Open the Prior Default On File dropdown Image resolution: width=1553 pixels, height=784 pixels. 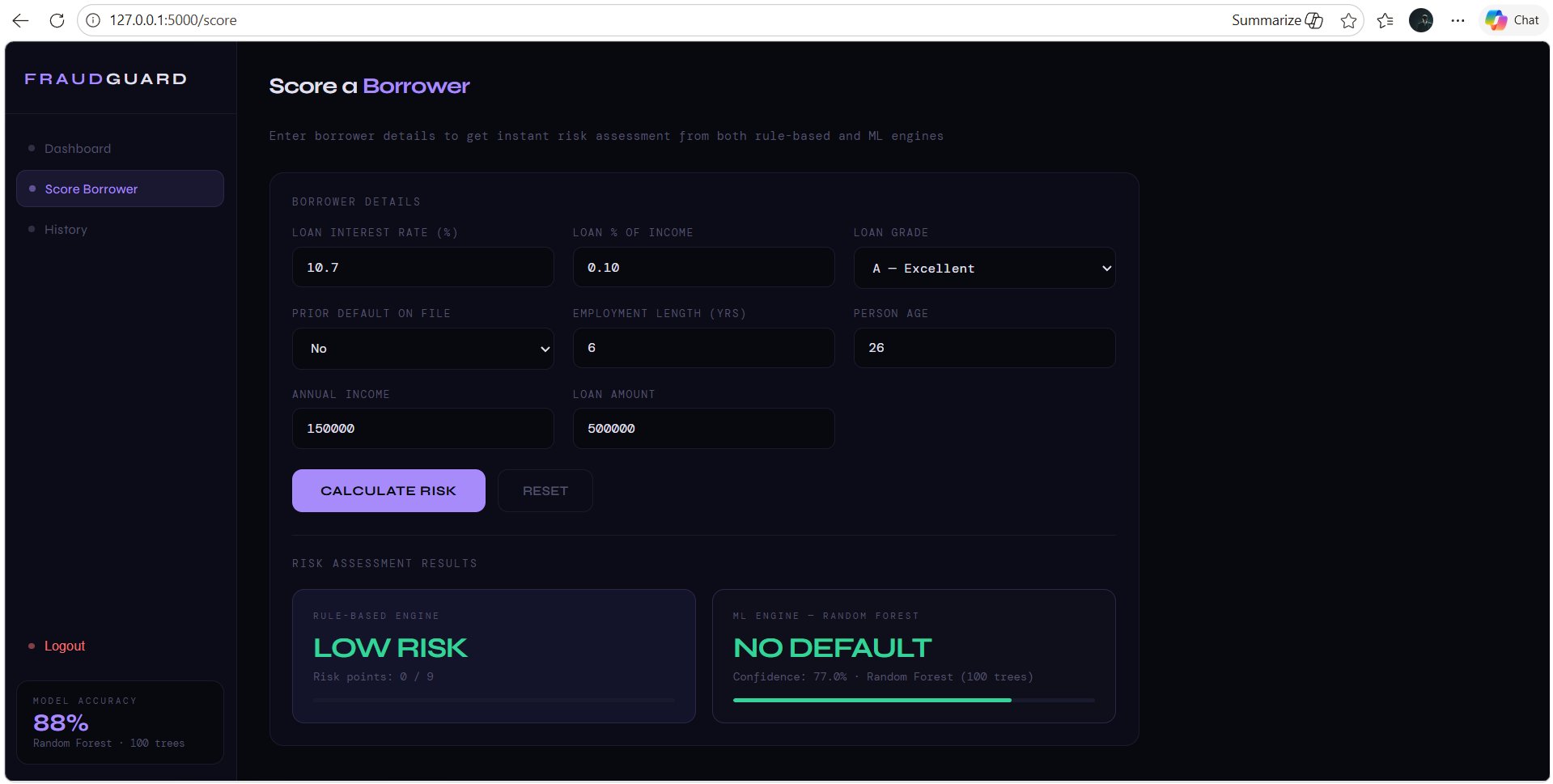(422, 348)
